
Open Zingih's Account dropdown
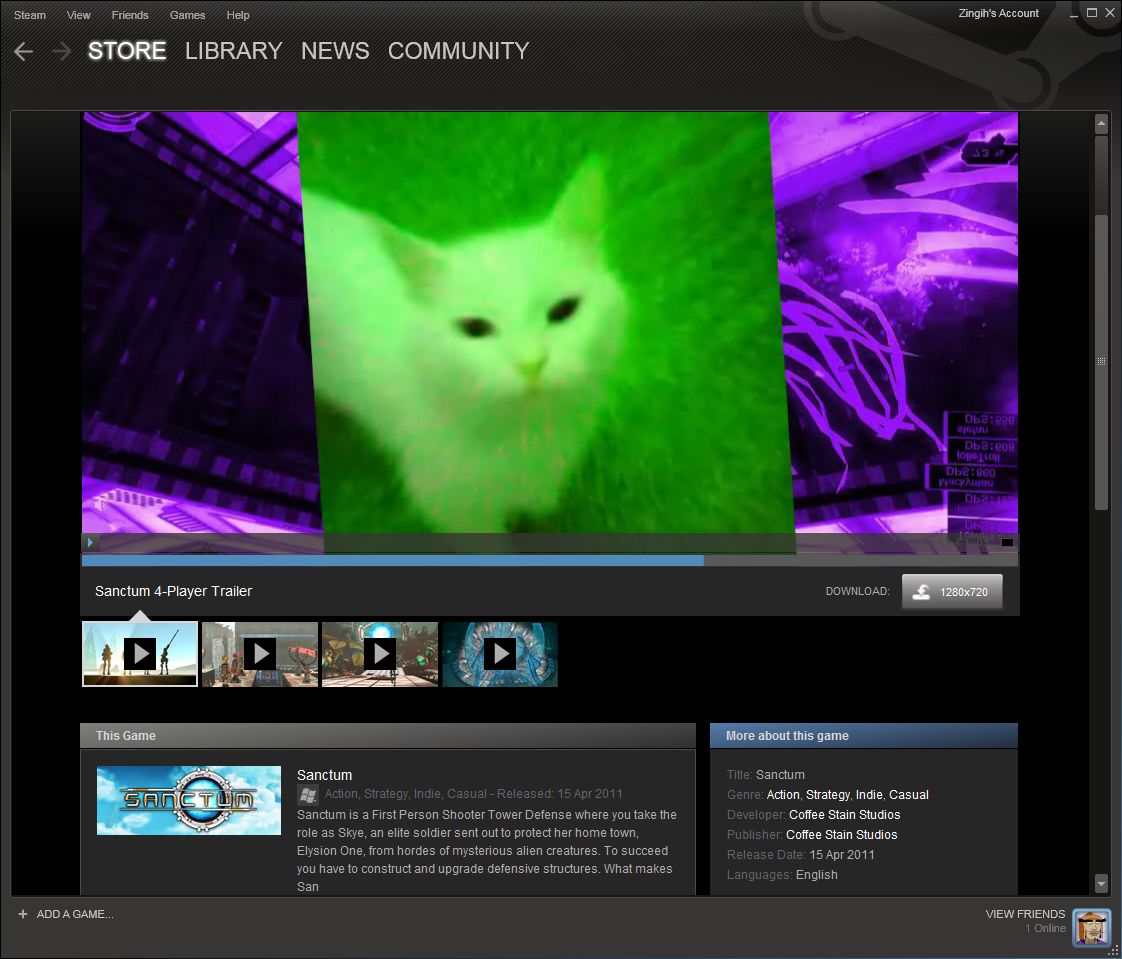[998, 14]
